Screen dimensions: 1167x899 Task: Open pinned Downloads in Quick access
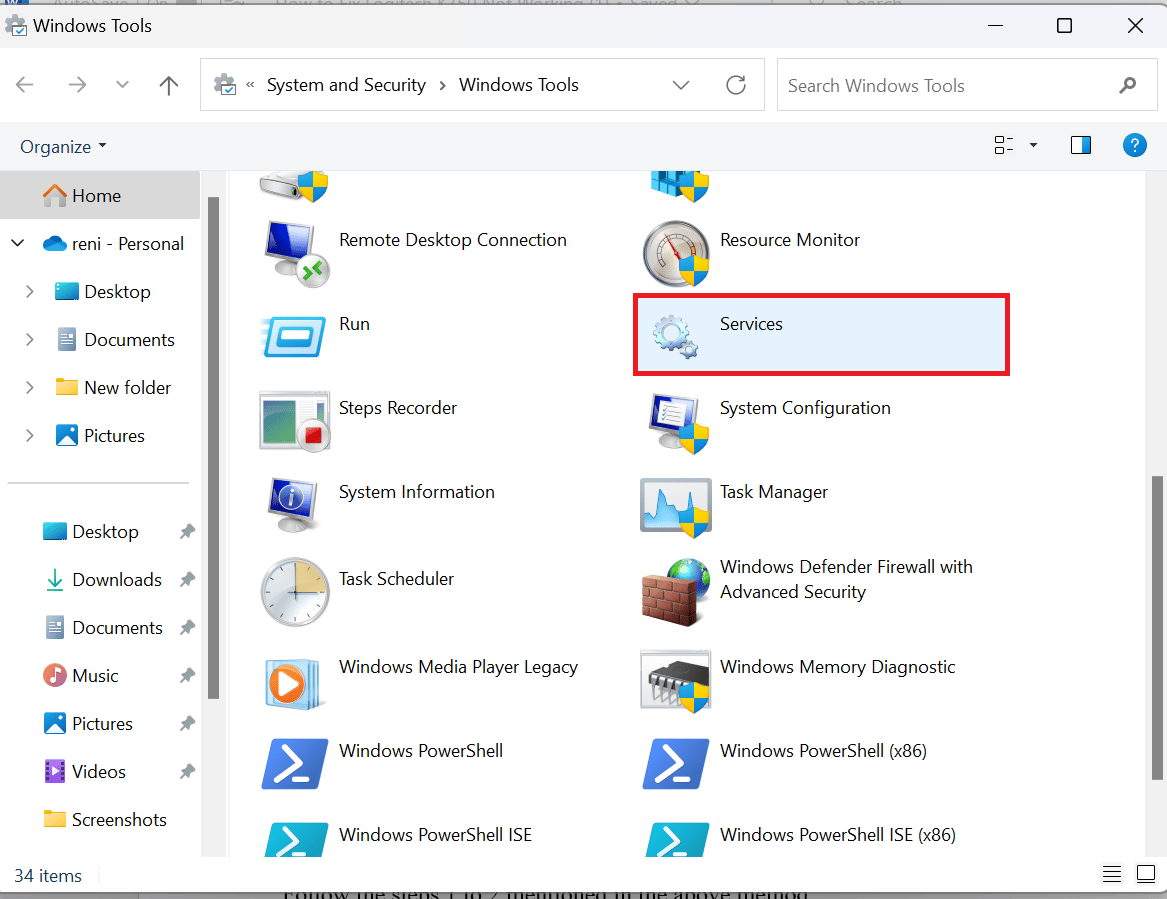coord(103,580)
